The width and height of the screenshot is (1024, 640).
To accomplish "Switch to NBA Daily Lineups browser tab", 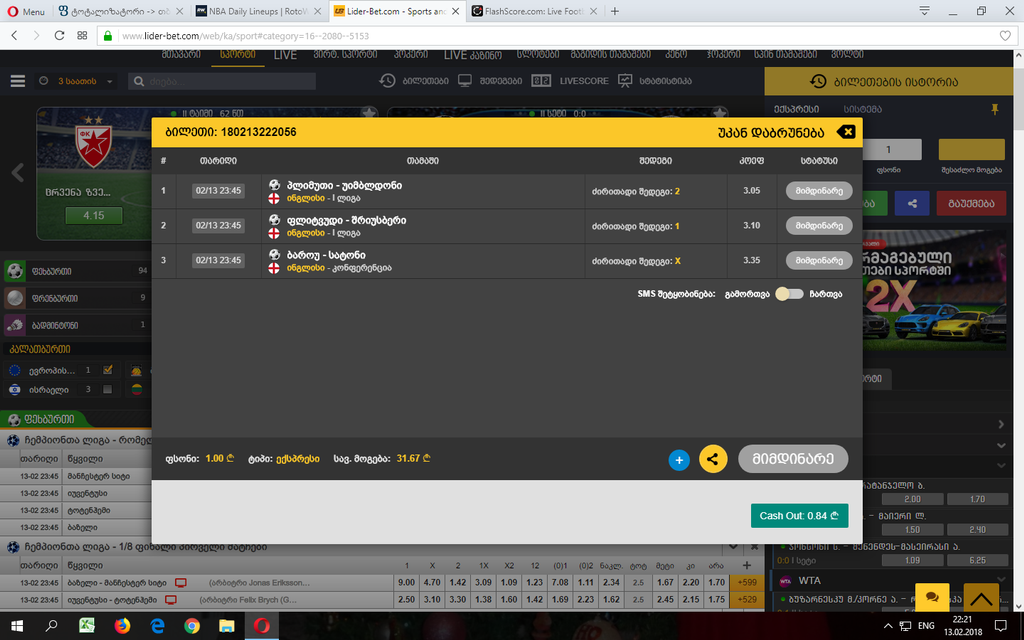I will point(259,11).
